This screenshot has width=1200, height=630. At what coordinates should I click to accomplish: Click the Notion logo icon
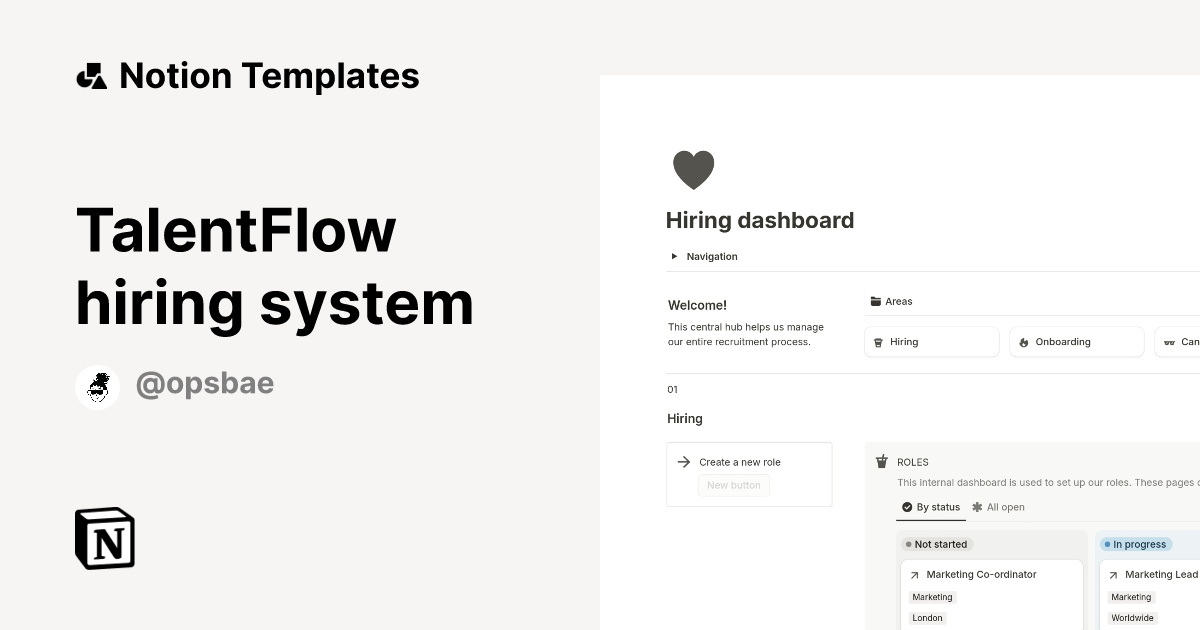(x=104, y=538)
